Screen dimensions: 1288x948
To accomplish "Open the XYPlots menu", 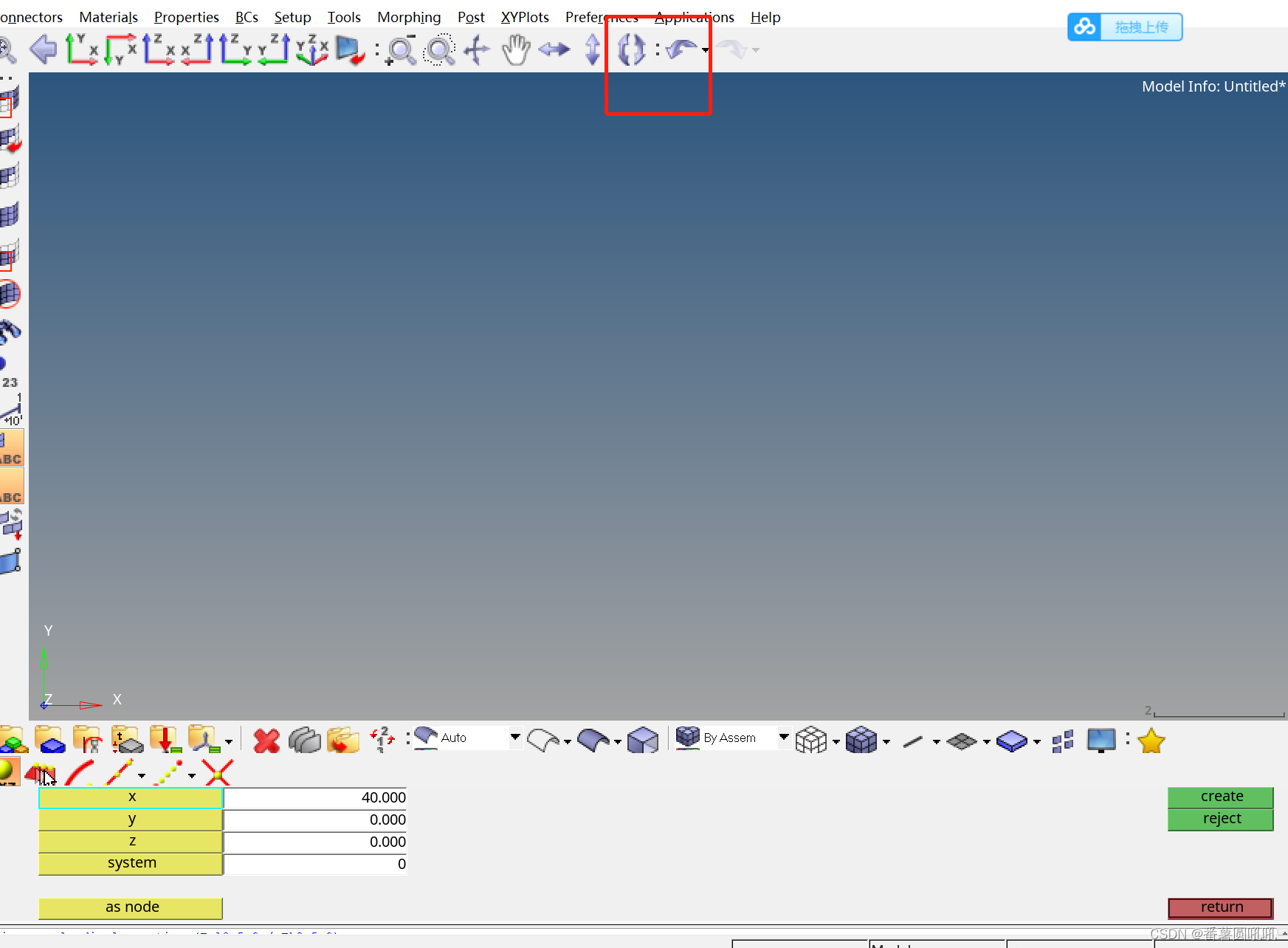I will coord(525,17).
